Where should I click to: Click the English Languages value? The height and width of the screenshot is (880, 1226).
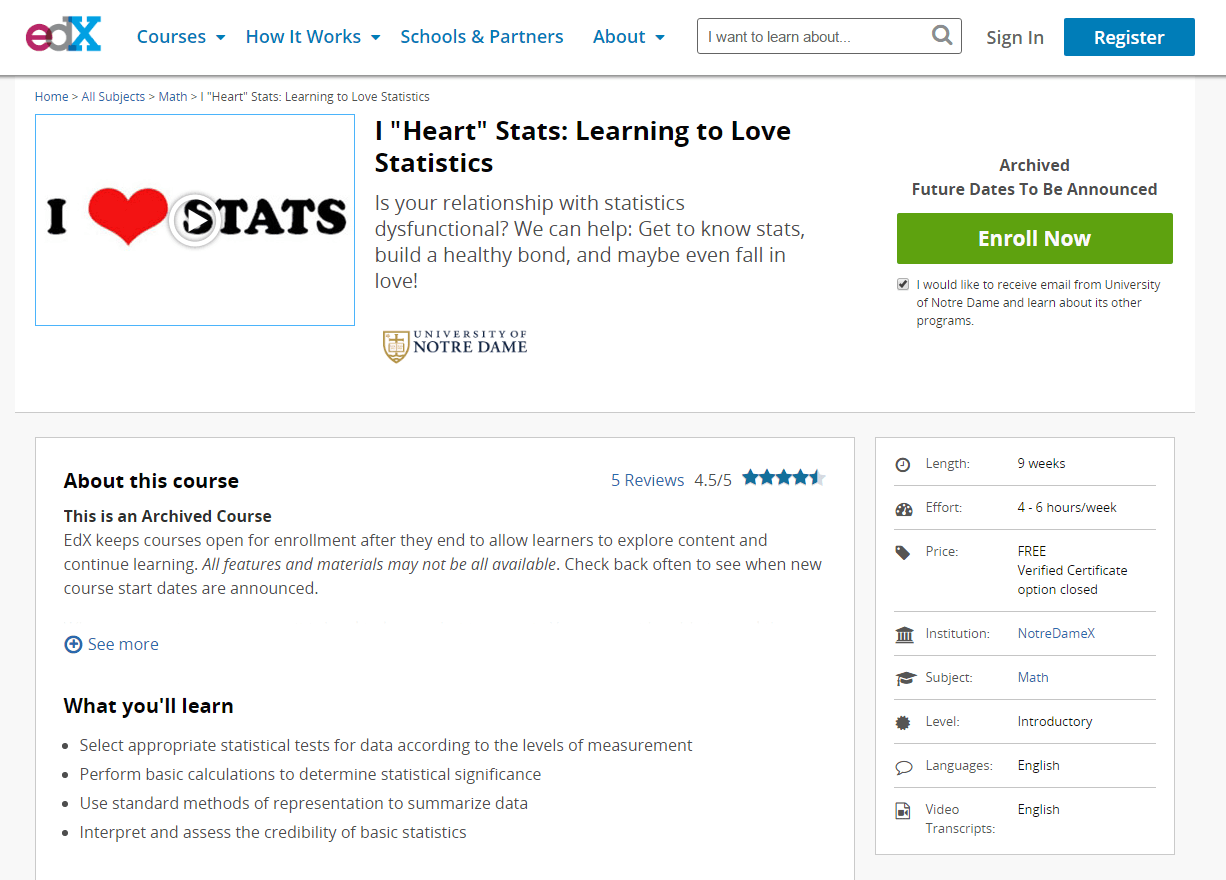[x=1038, y=766]
